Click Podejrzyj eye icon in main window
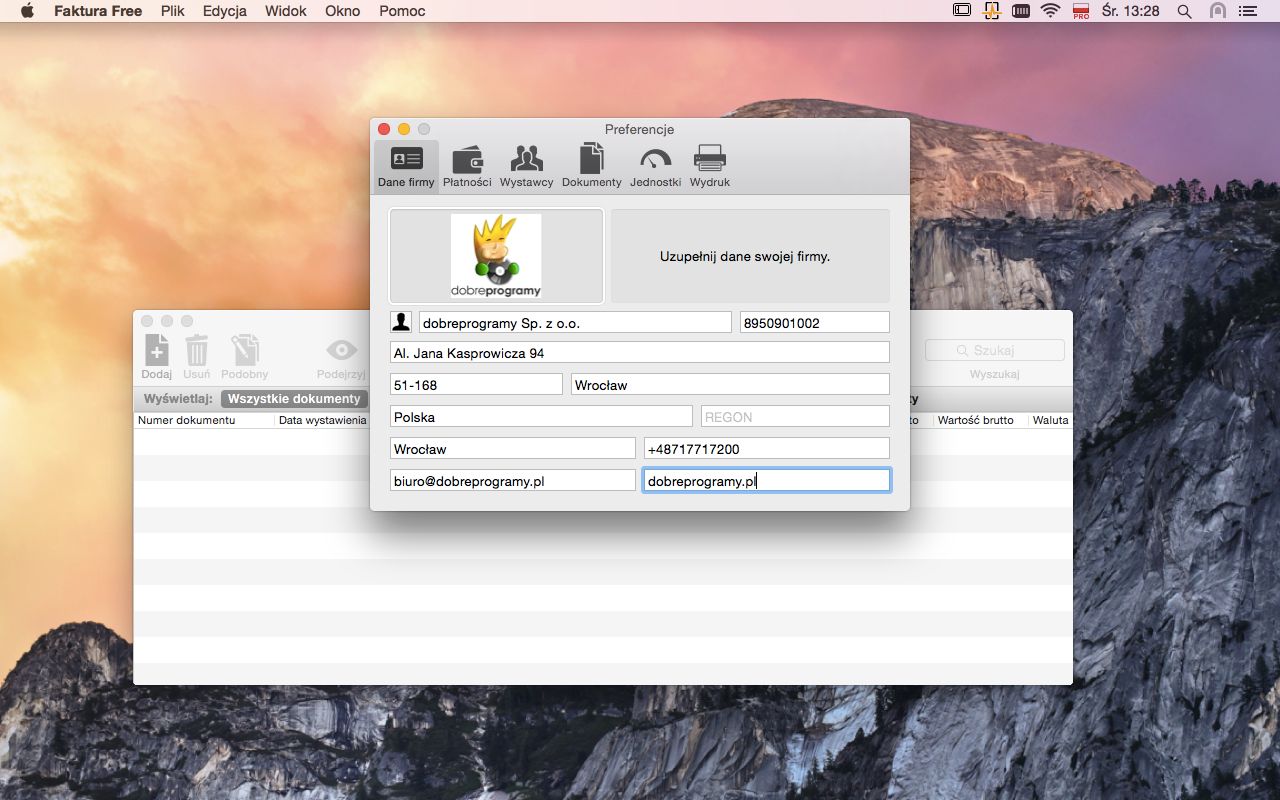Screen dimensions: 1280x800 tap(342, 357)
